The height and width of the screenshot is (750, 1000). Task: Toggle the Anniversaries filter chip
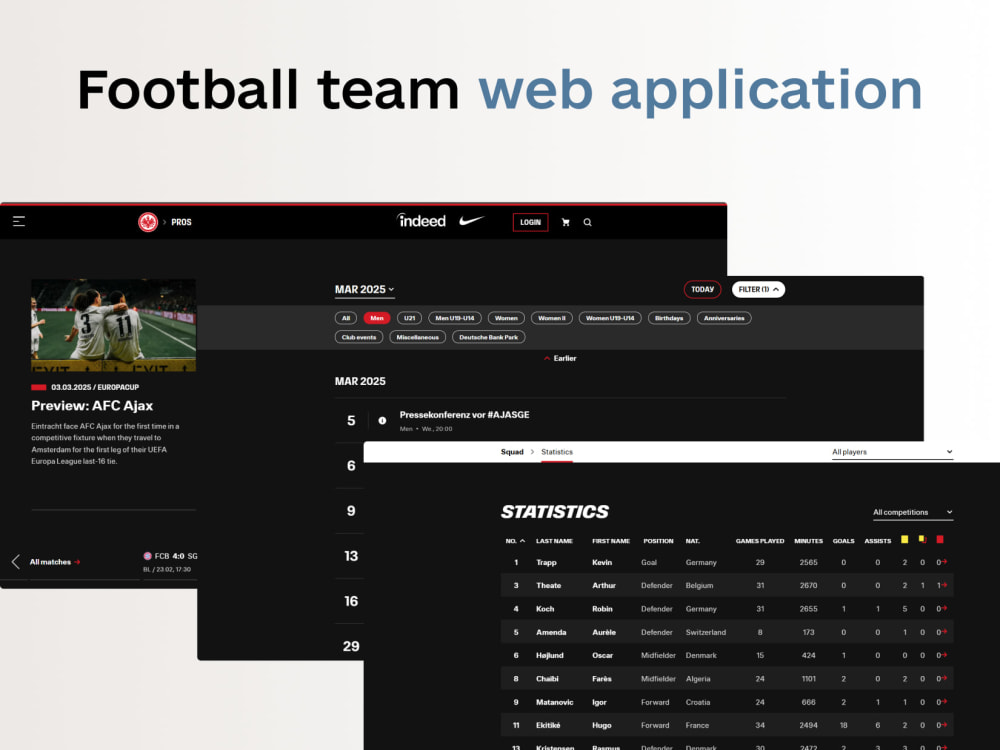[x=724, y=318]
